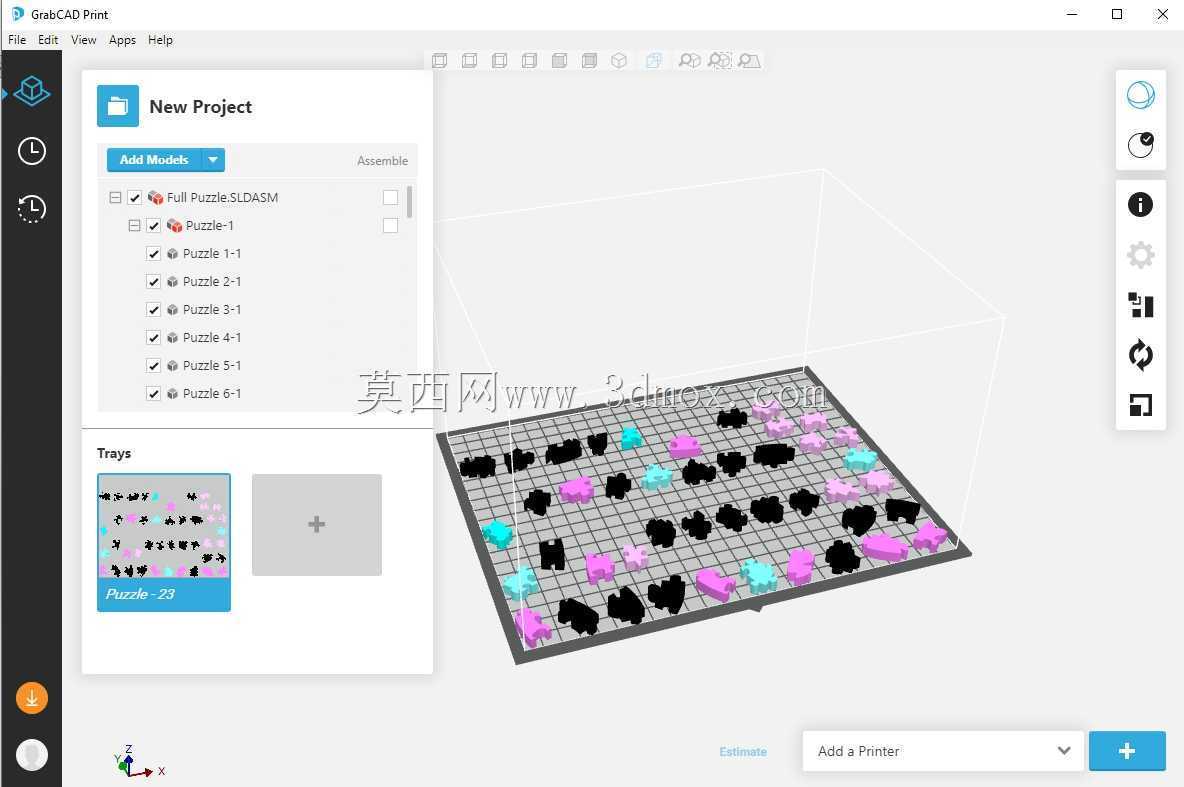Click the arrange tray icon
The height and width of the screenshot is (787, 1184).
(1140, 305)
